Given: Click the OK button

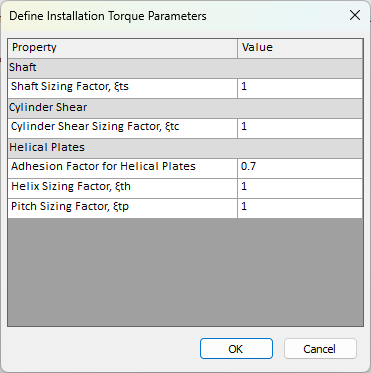Looking at the screenshot, I should point(236,349).
